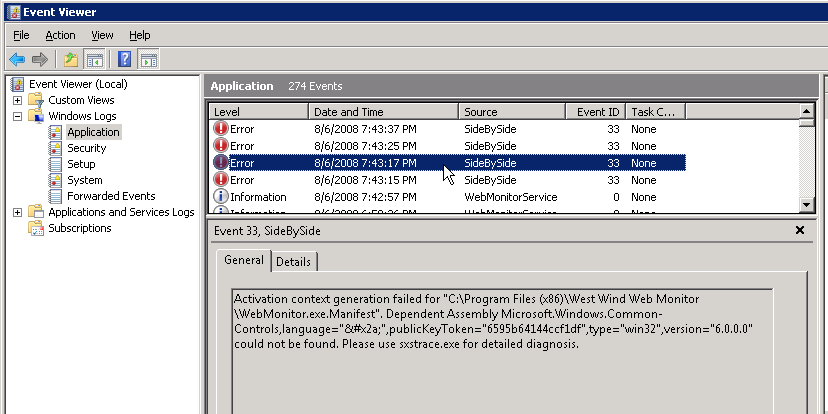Toggle Show/Hide Action Pane toolbar icon
This screenshot has height=414, width=828.
coord(148,59)
